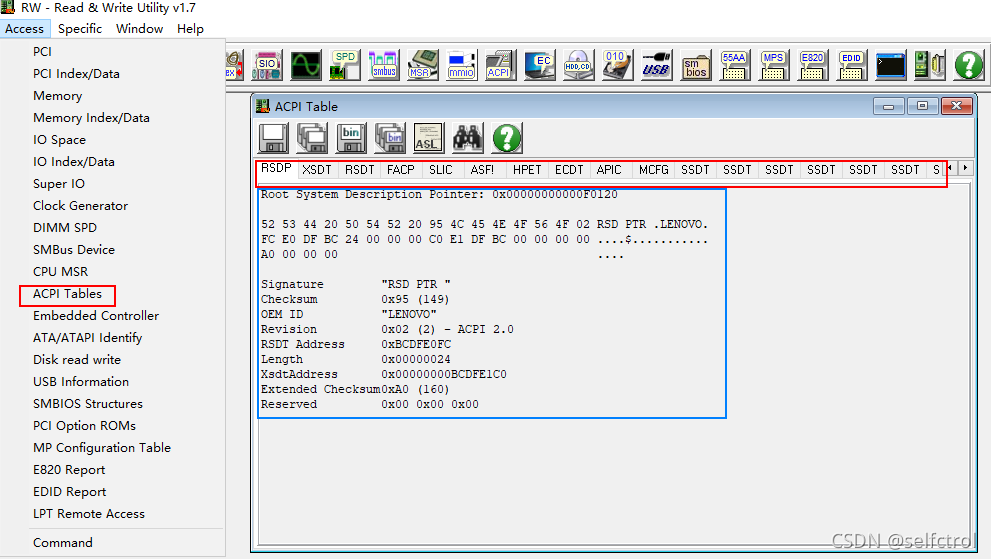Viewport: 991px width, 559px height.
Task: Click the save as bin floppy icon
Action: click(351, 138)
